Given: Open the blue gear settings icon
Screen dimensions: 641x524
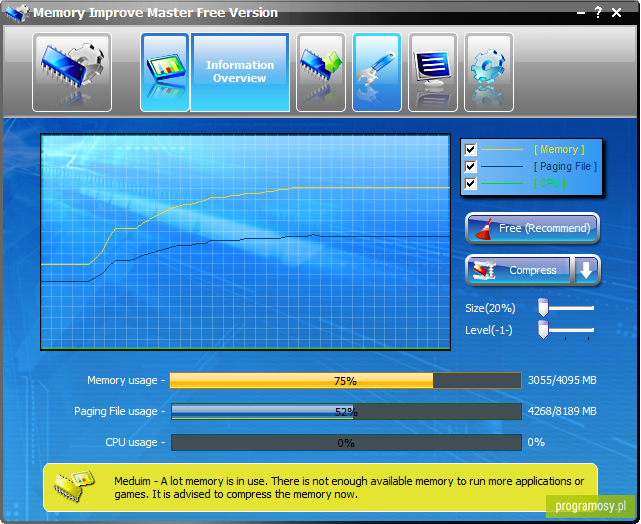Looking at the screenshot, I should tap(489, 72).
